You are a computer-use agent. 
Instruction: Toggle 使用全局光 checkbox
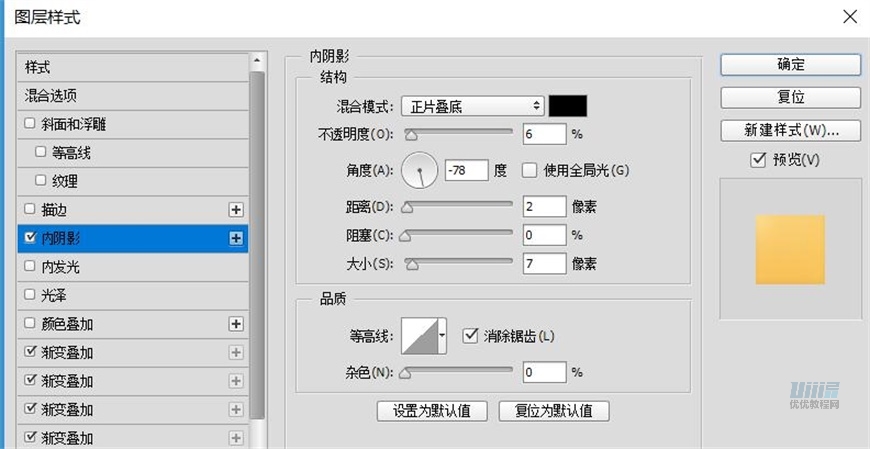point(530,170)
